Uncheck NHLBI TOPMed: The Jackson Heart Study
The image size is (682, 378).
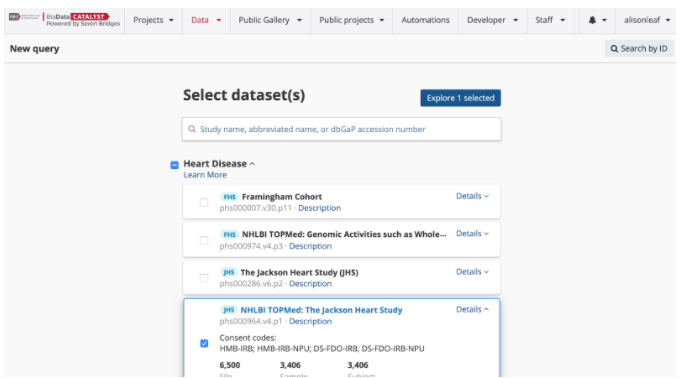[204, 344]
